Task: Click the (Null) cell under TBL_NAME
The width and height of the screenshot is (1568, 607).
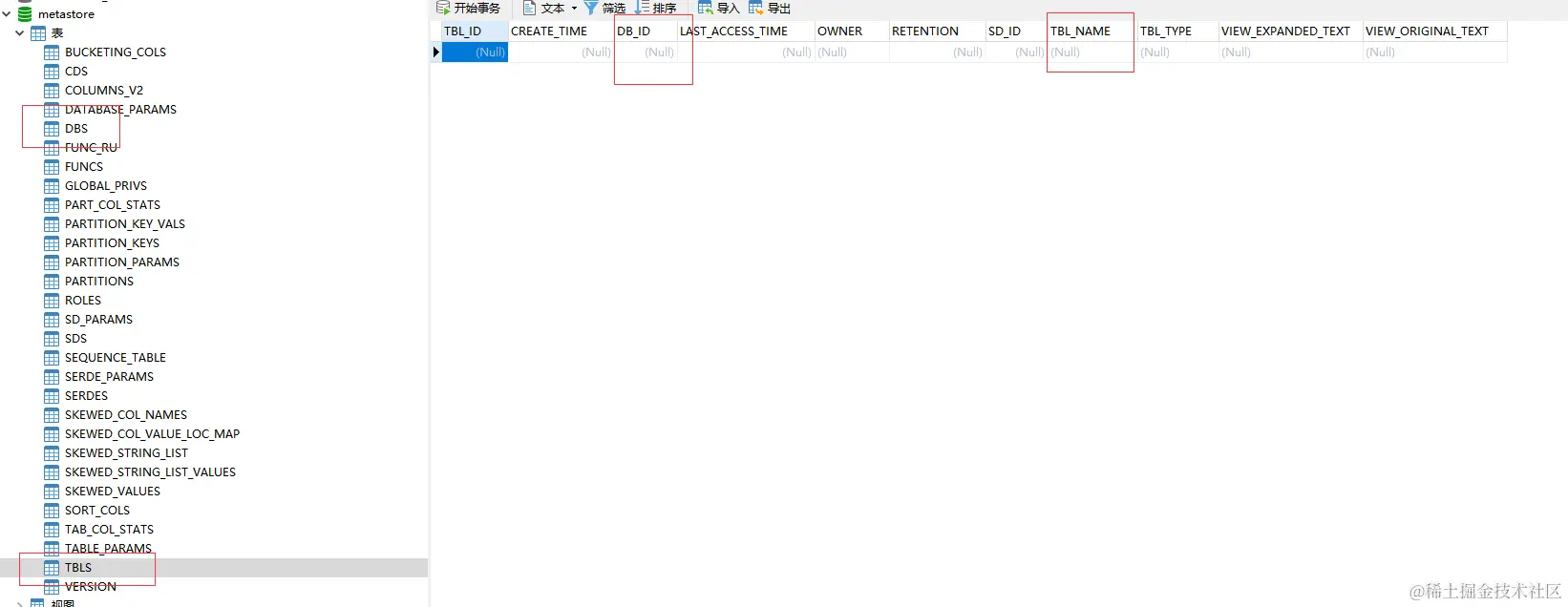Action: click(x=1092, y=52)
